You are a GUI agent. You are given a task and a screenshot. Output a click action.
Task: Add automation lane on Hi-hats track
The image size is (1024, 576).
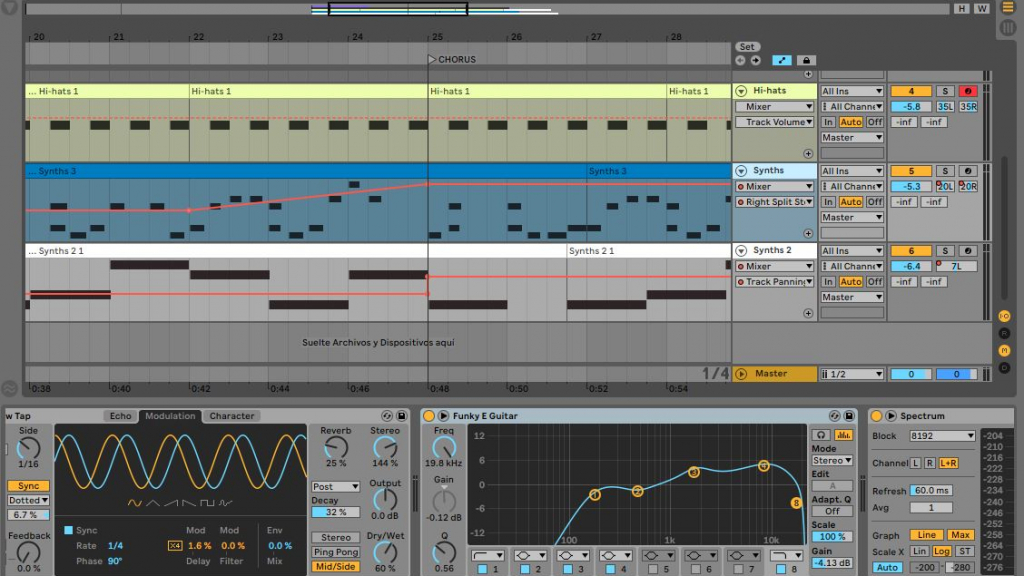pyautogui.click(x=808, y=153)
